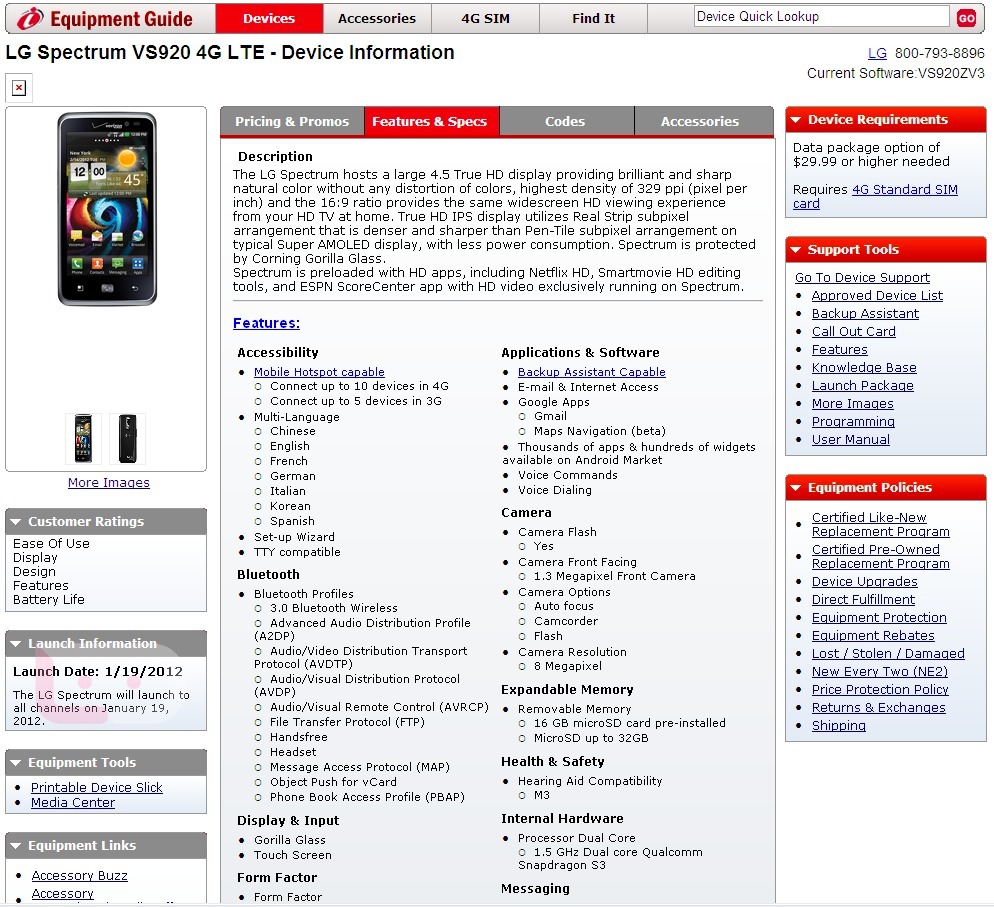
Task: Collapse the Equipment Tools panel
Action: click(x=16, y=762)
